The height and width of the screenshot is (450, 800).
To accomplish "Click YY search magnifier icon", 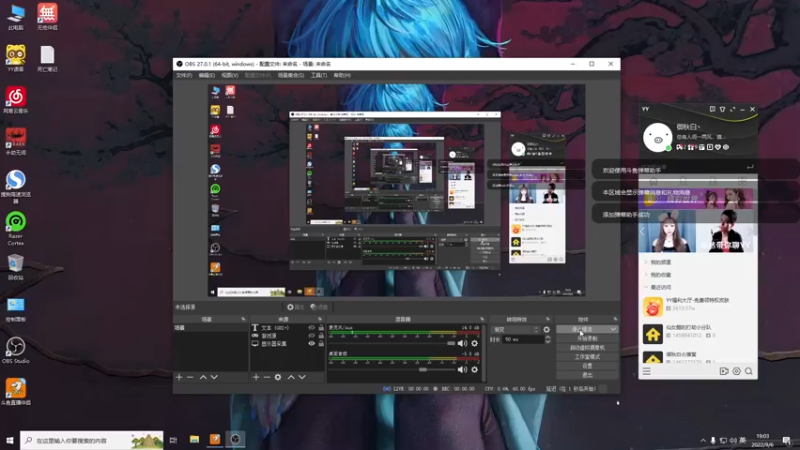I will pos(748,371).
